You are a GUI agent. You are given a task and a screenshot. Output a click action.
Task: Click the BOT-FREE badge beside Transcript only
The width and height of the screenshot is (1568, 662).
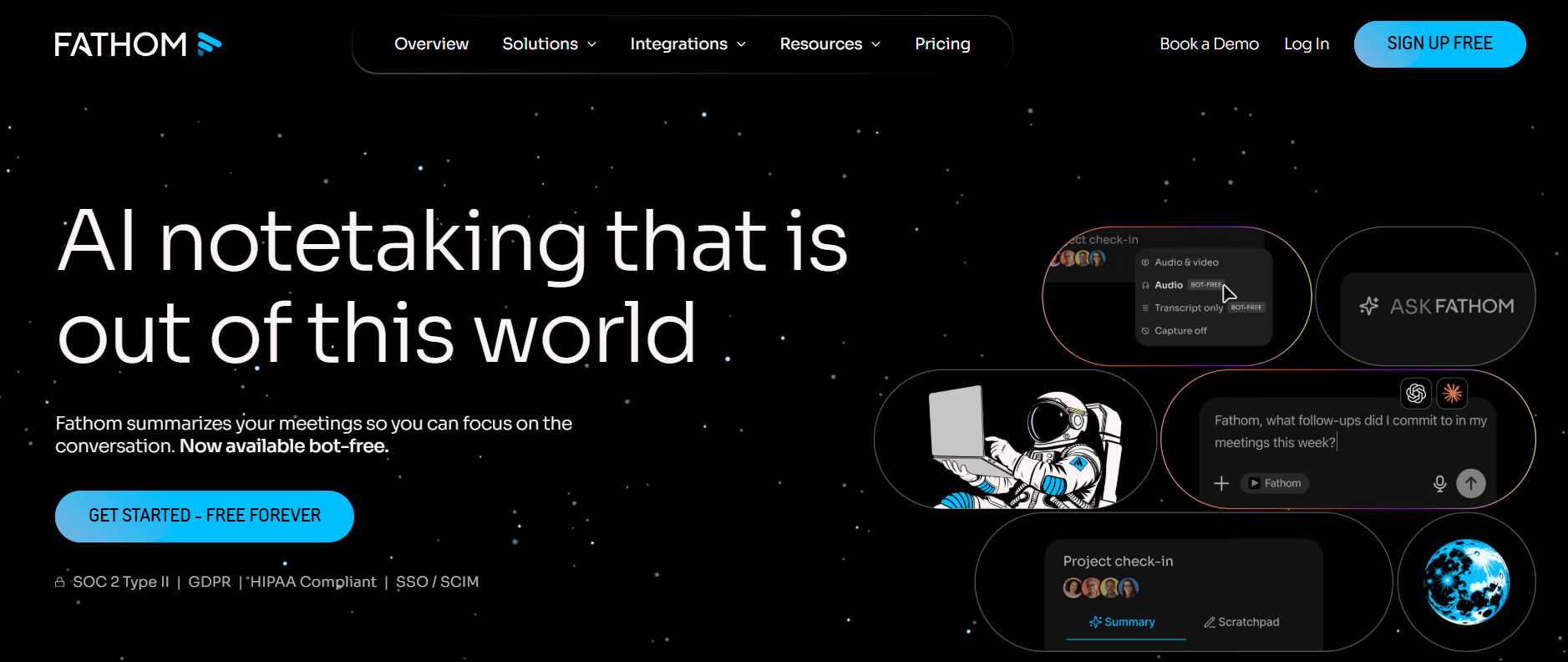1247,308
